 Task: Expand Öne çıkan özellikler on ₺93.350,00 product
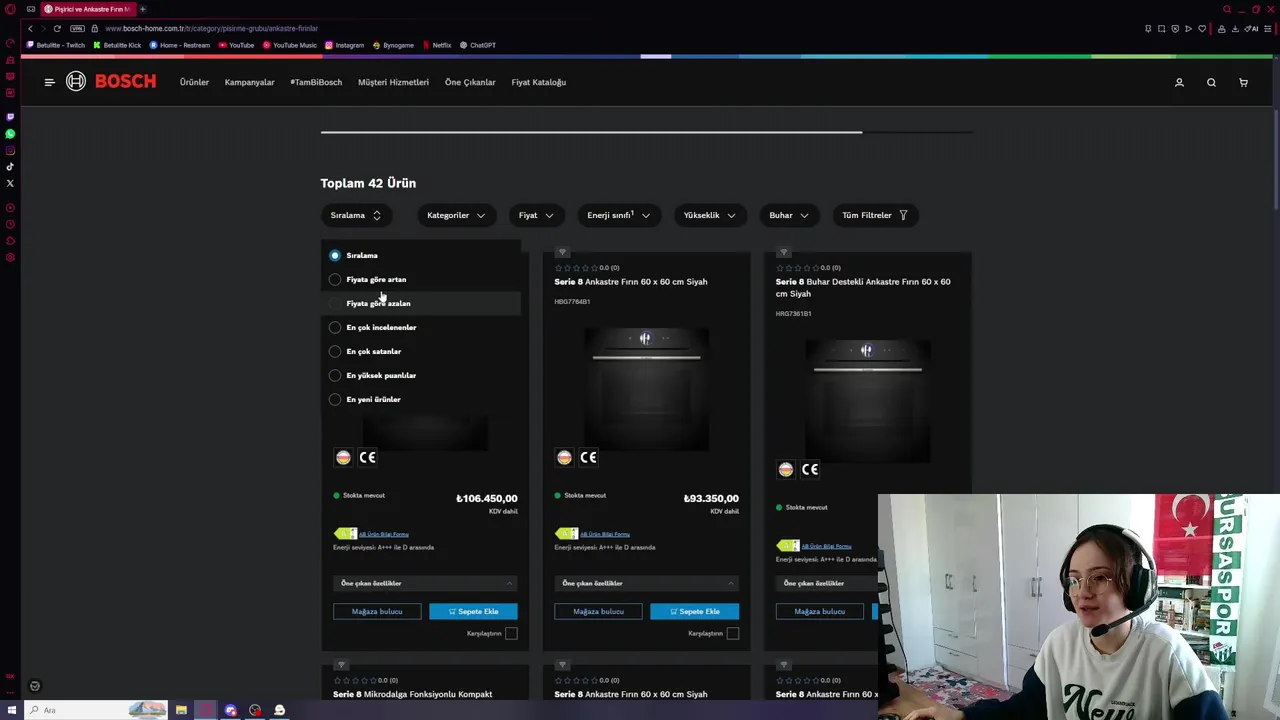pos(646,583)
